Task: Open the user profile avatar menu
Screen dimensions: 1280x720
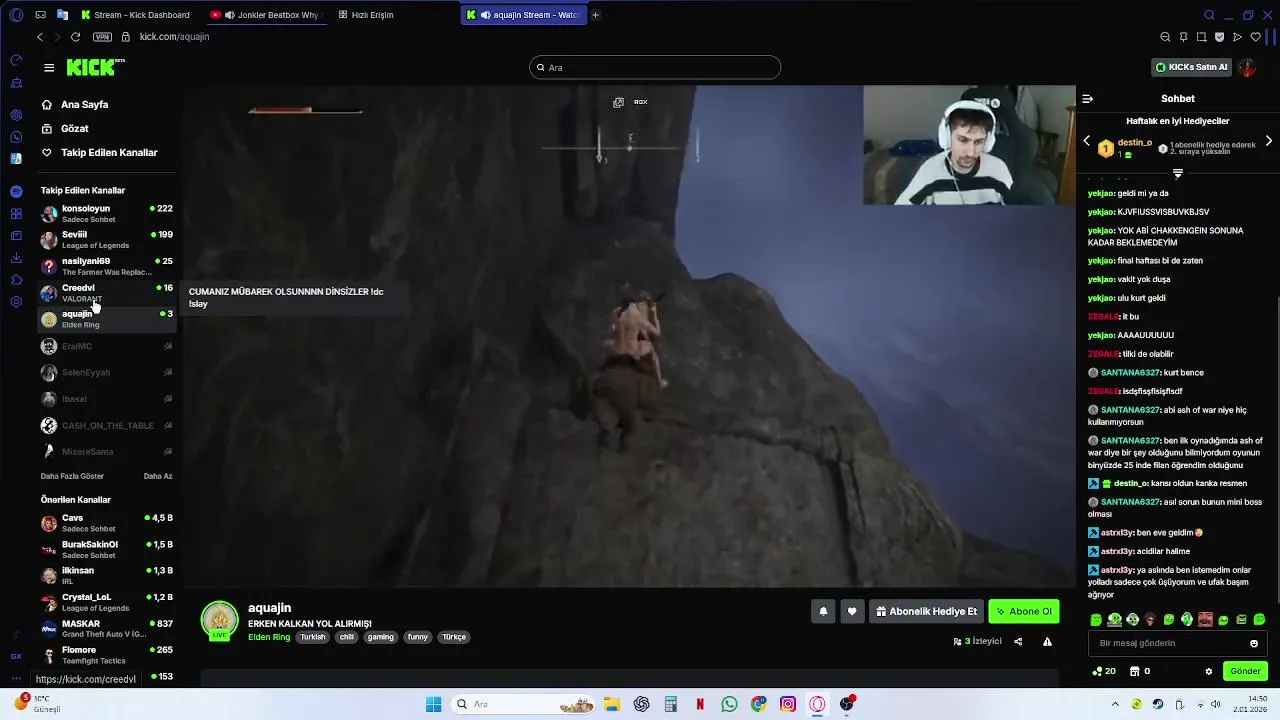Action: point(1246,67)
